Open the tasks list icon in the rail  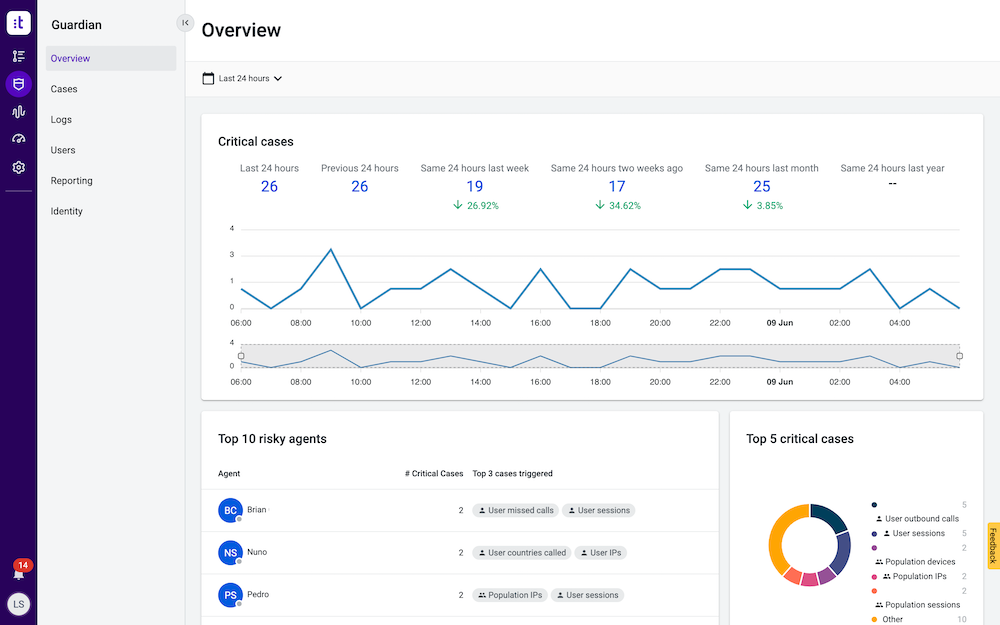[x=18, y=56]
